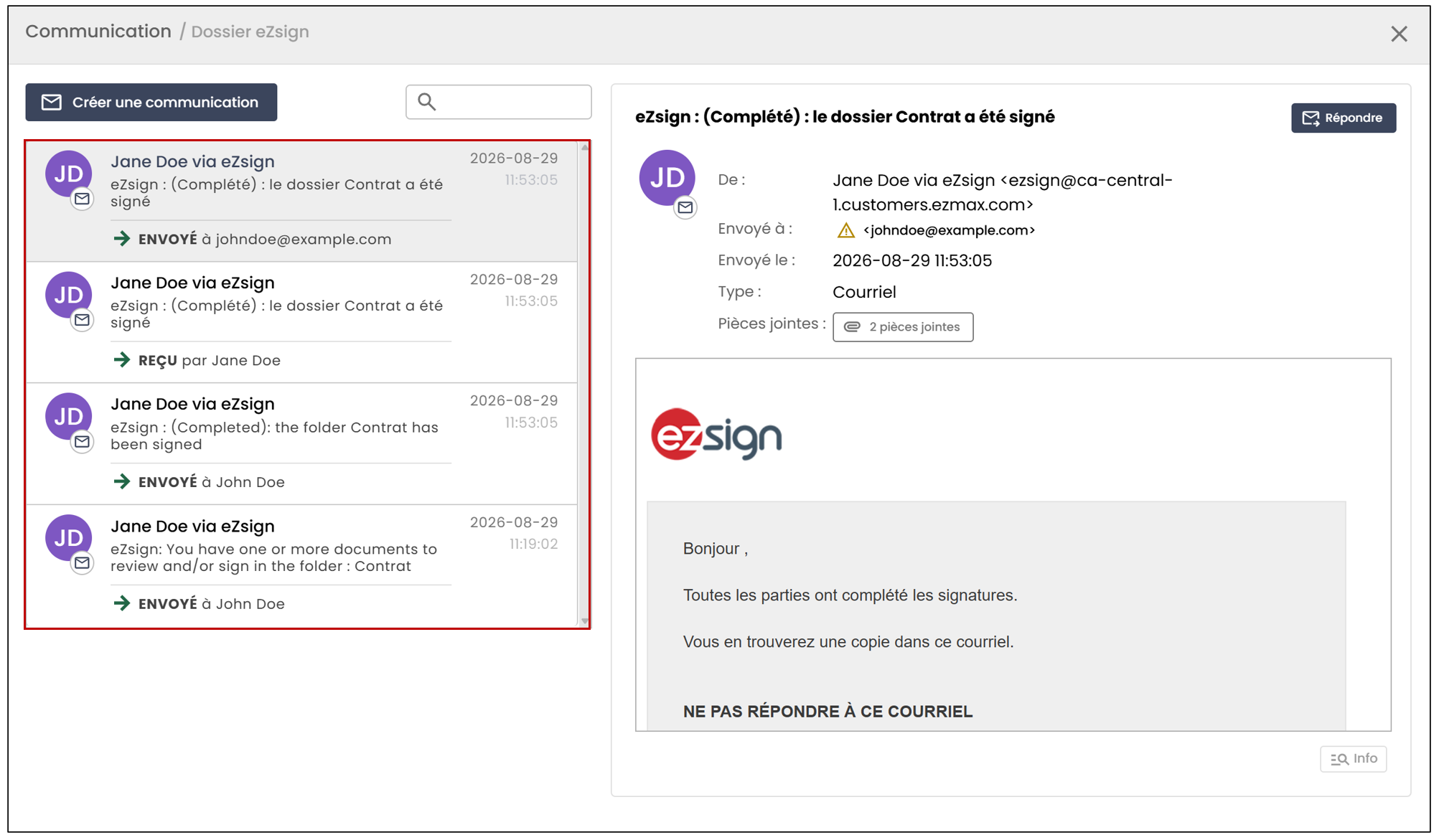Click the Créer une communication button
This screenshot has height=840, width=1439.
pyautogui.click(x=151, y=102)
